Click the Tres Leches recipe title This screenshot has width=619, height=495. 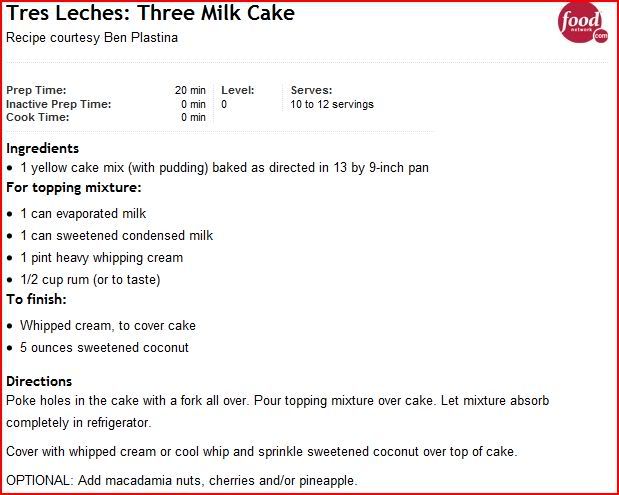[150, 15]
